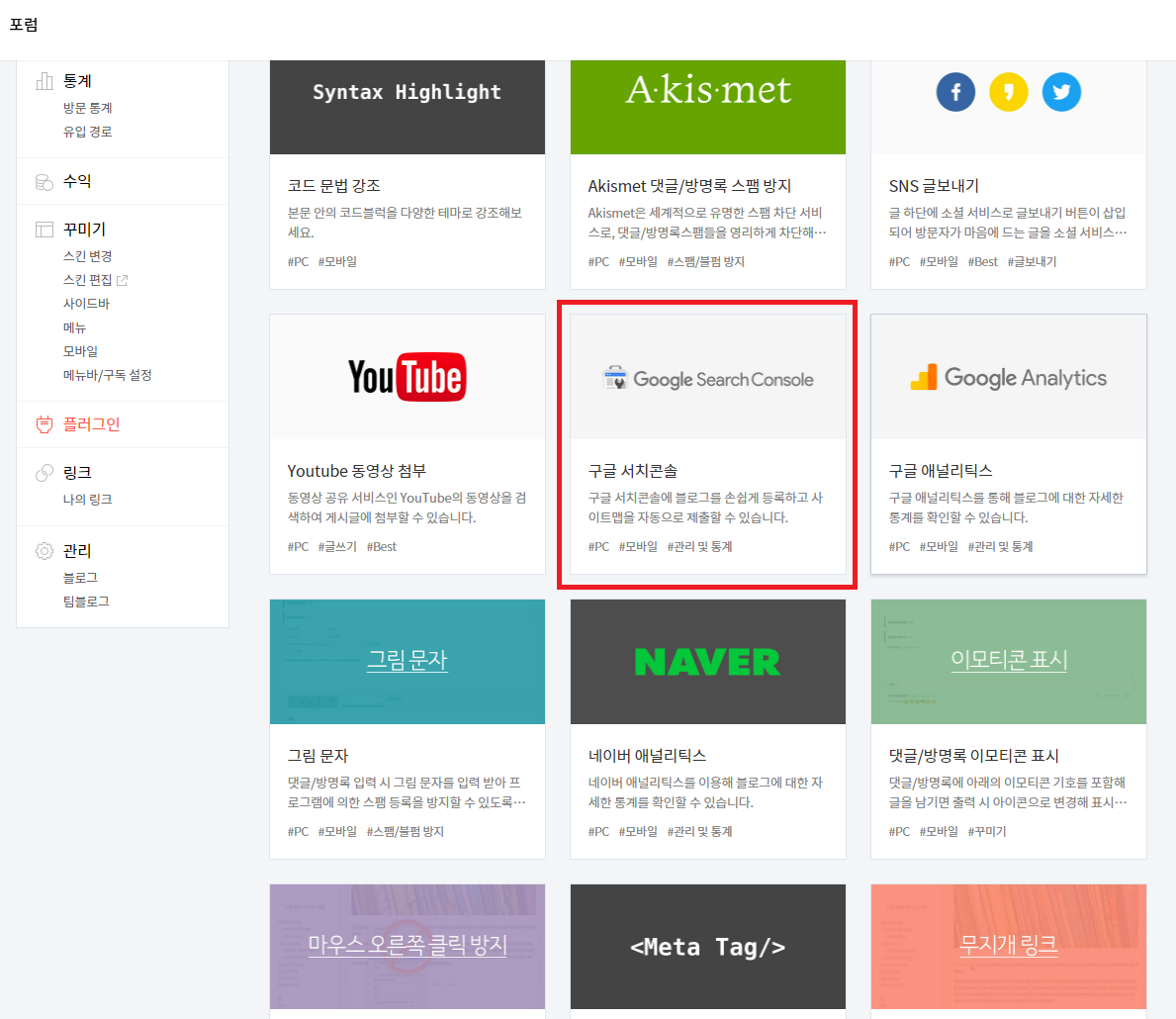The image size is (1176, 1019).
Task: Click the 플러그인 plug icon
Action: (45, 424)
